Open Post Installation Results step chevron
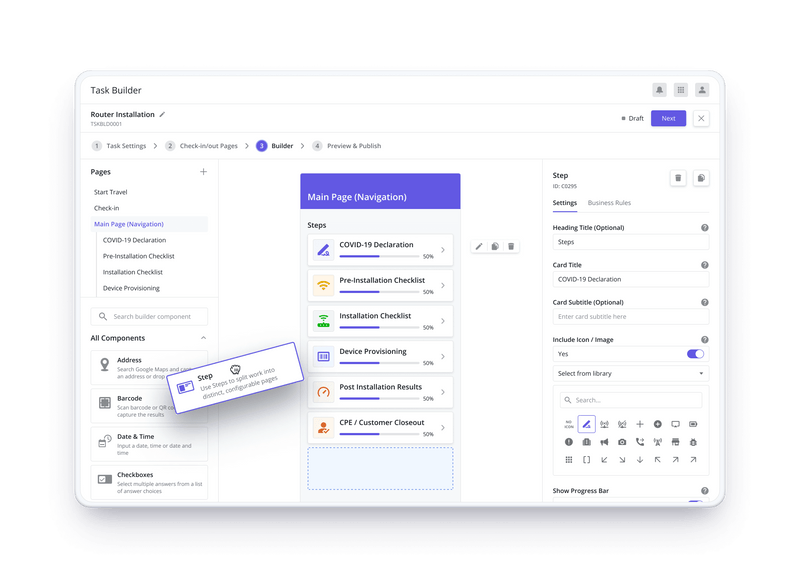 [443, 392]
